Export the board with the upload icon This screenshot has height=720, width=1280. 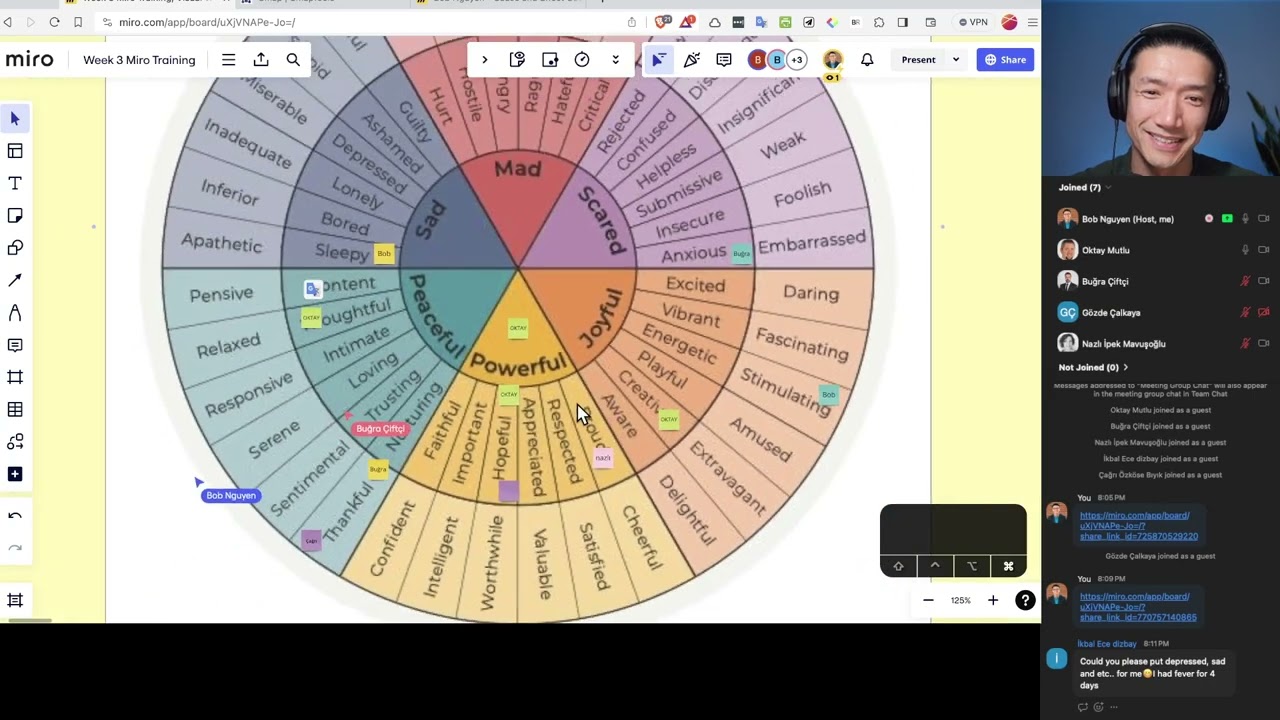(x=261, y=60)
